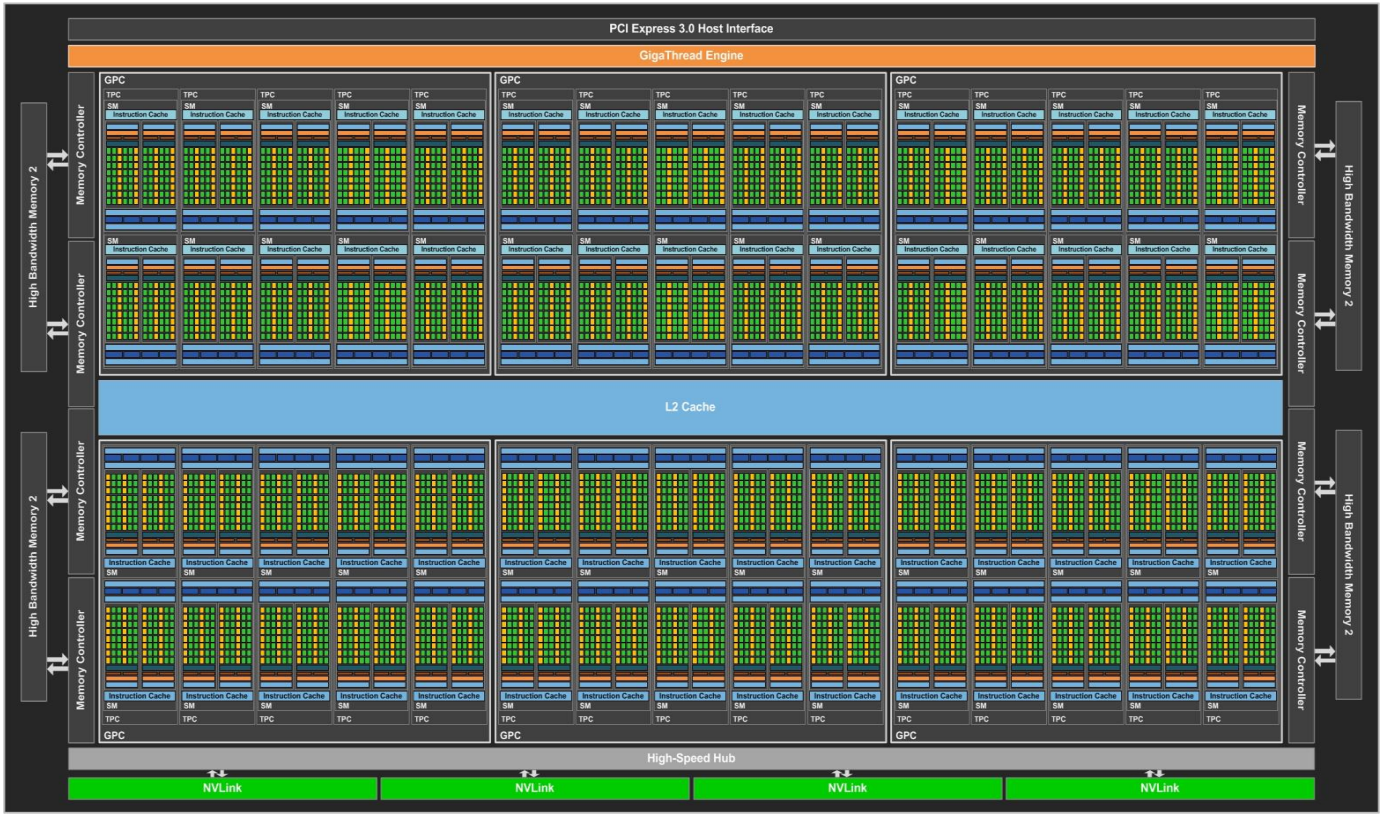Viewport: 1388px width, 816px height.
Task: Click first TPC label in bottom-left GPC
Action: 113,719
